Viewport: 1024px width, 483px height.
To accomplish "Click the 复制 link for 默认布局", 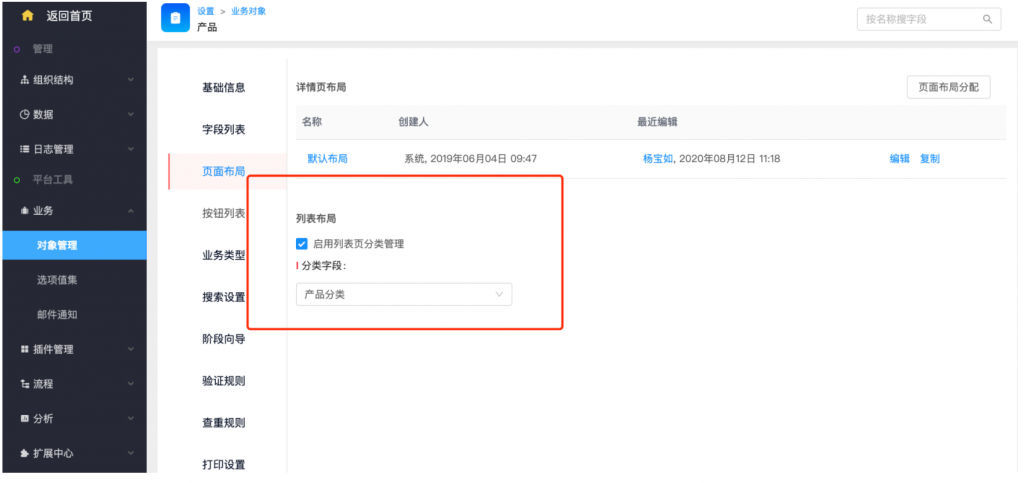I will pyautogui.click(x=929, y=159).
